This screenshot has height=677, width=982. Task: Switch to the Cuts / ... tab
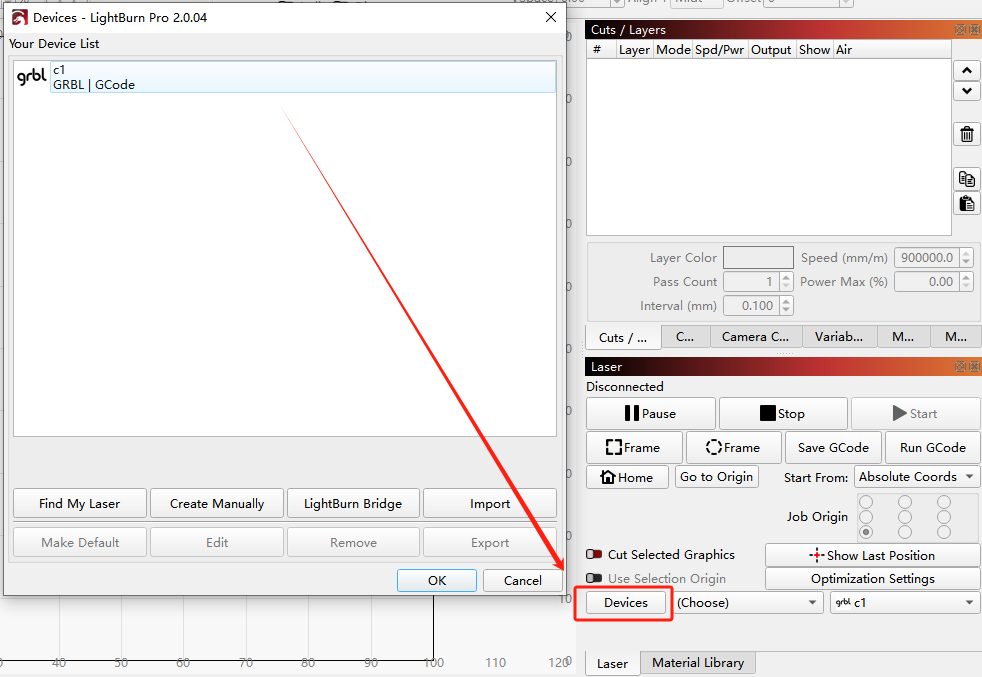click(x=623, y=338)
